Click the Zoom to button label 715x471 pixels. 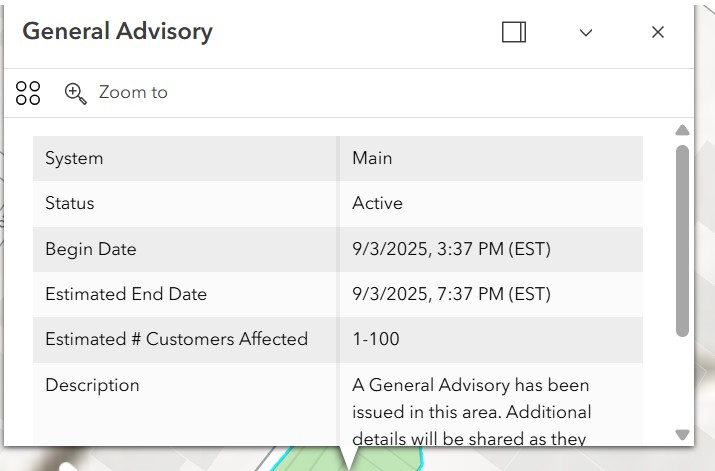tap(133, 93)
